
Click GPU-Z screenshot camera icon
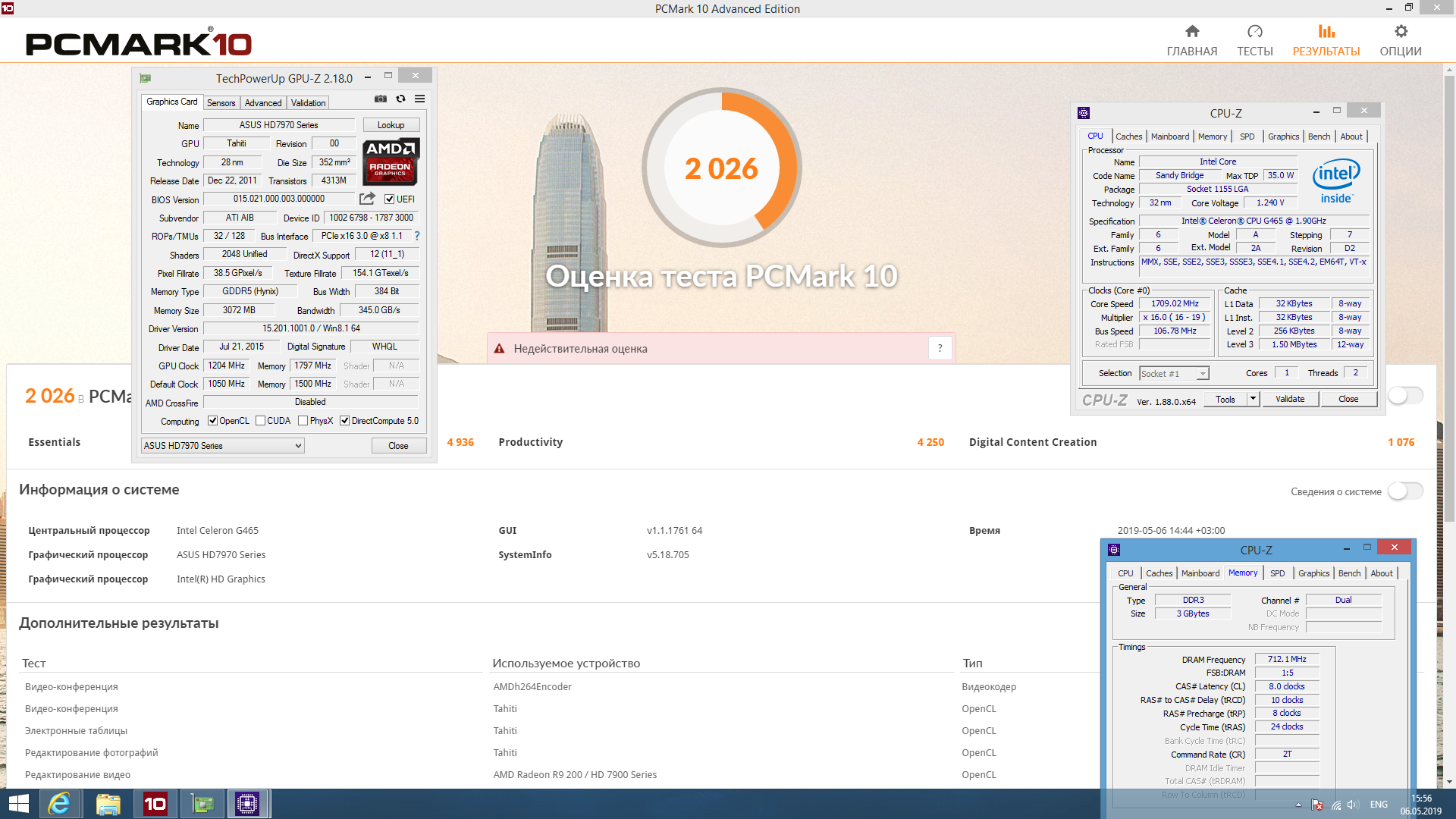coord(381,99)
